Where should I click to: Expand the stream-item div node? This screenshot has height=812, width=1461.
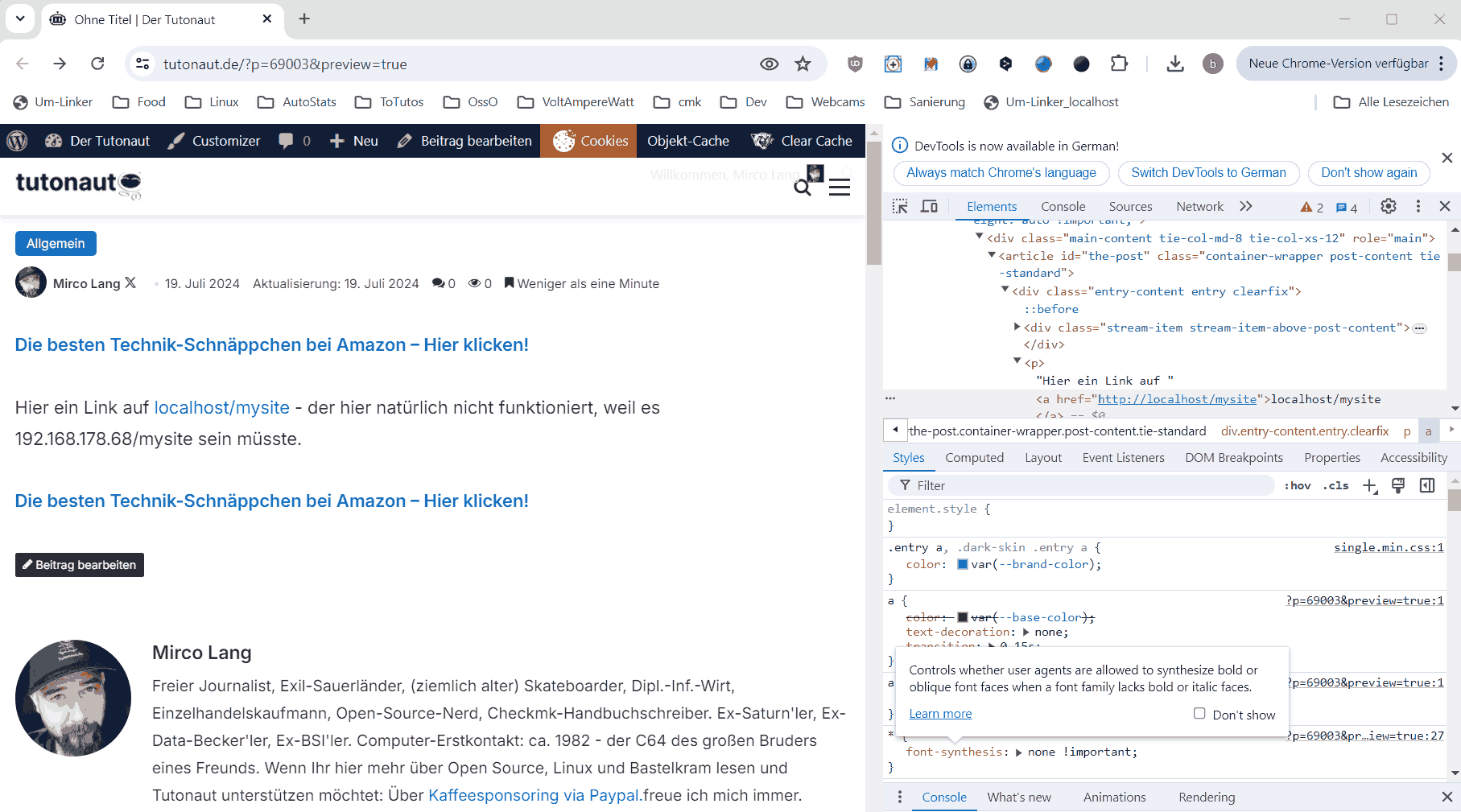[1017, 327]
